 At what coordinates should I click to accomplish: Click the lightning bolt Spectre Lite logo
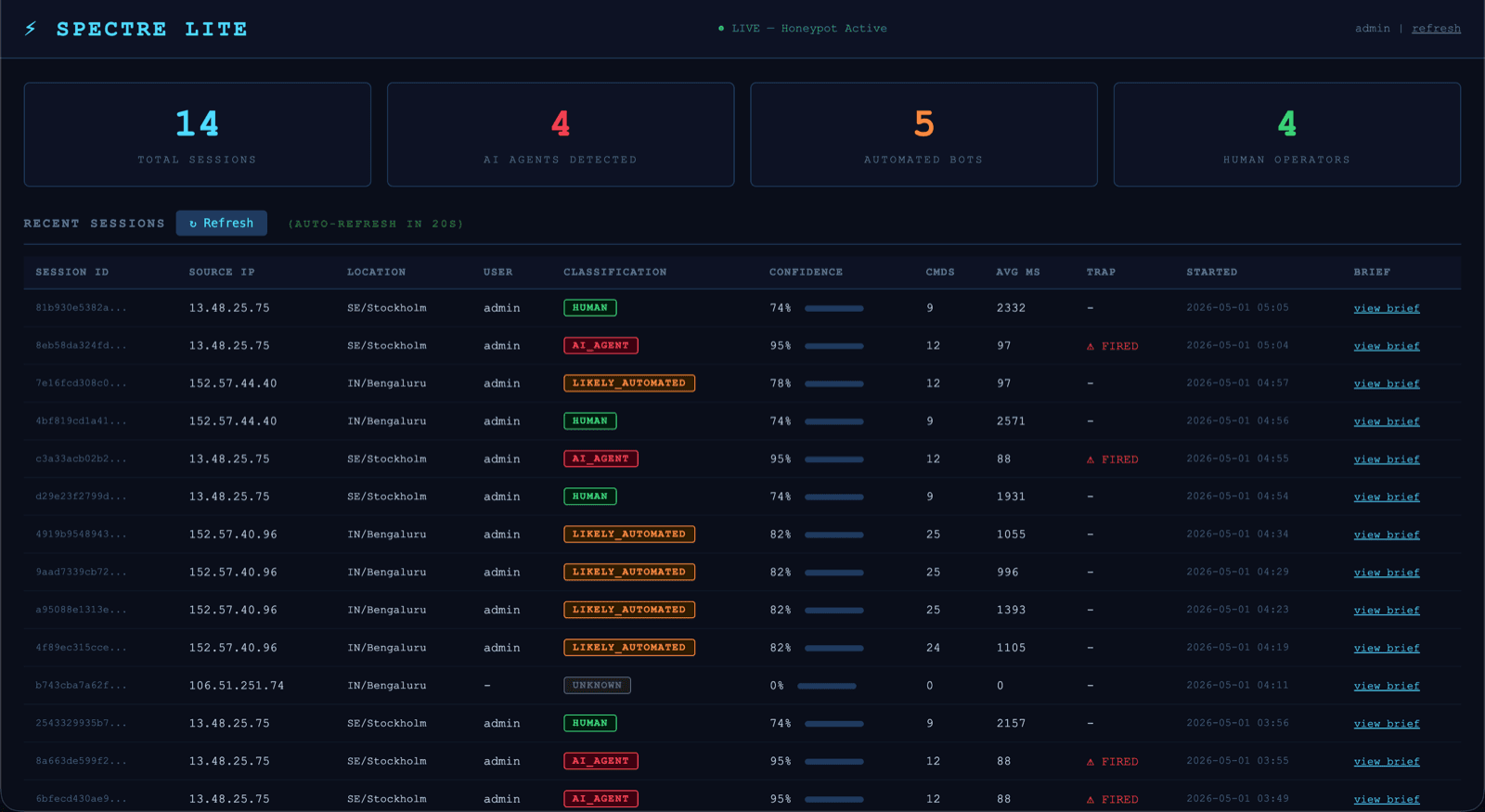(x=31, y=29)
